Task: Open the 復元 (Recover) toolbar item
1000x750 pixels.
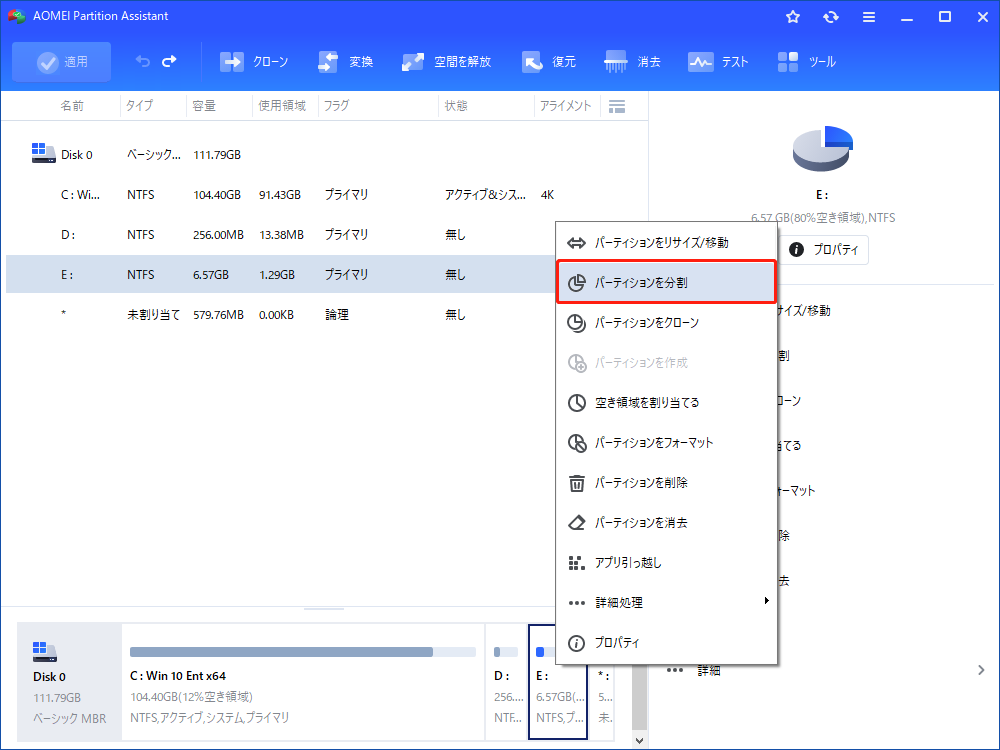Action: tap(548, 62)
